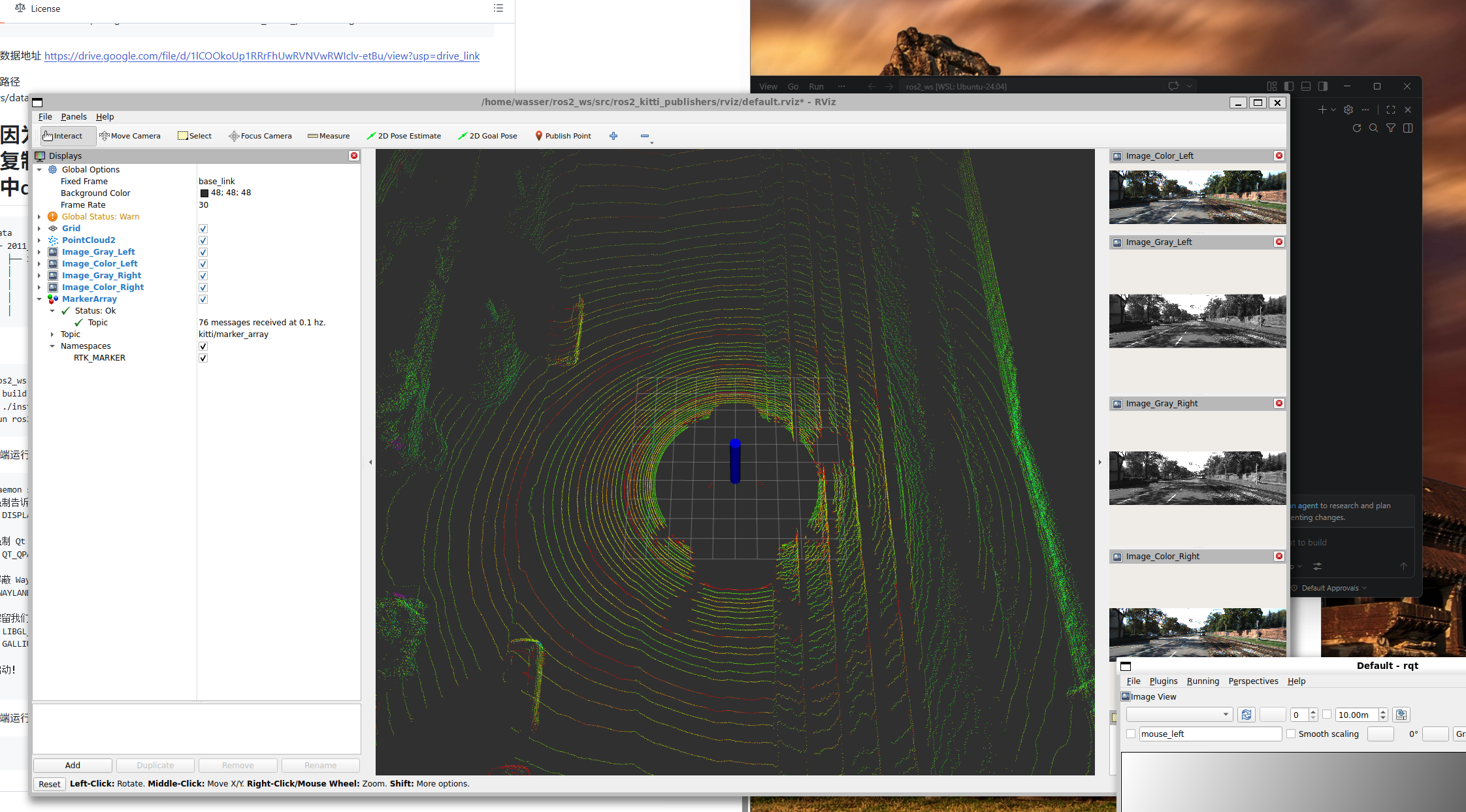The image size is (1466, 812).
Task: Click the MarkerArray display icon
Action: pyautogui.click(x=53, y=299)
